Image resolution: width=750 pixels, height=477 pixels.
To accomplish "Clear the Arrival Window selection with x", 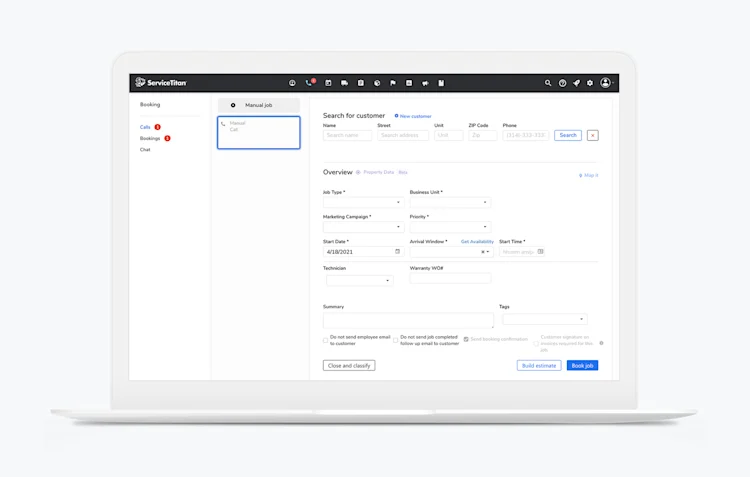I will click(x=483, y=252).
